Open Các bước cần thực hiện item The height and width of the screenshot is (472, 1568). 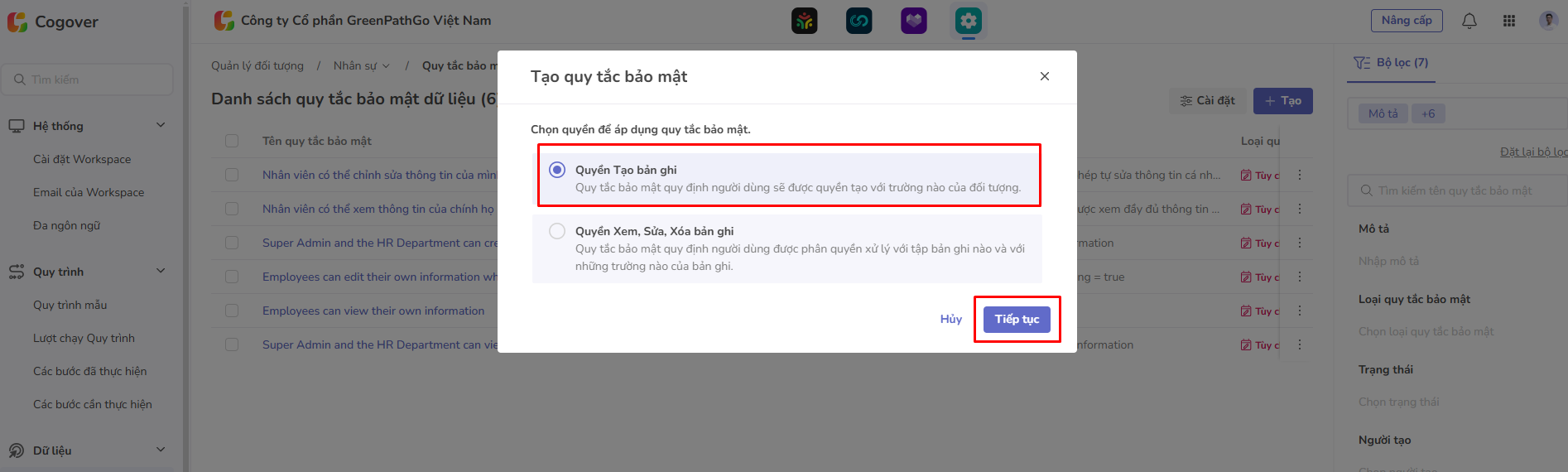pyautogui.click(x=93, y=404)
